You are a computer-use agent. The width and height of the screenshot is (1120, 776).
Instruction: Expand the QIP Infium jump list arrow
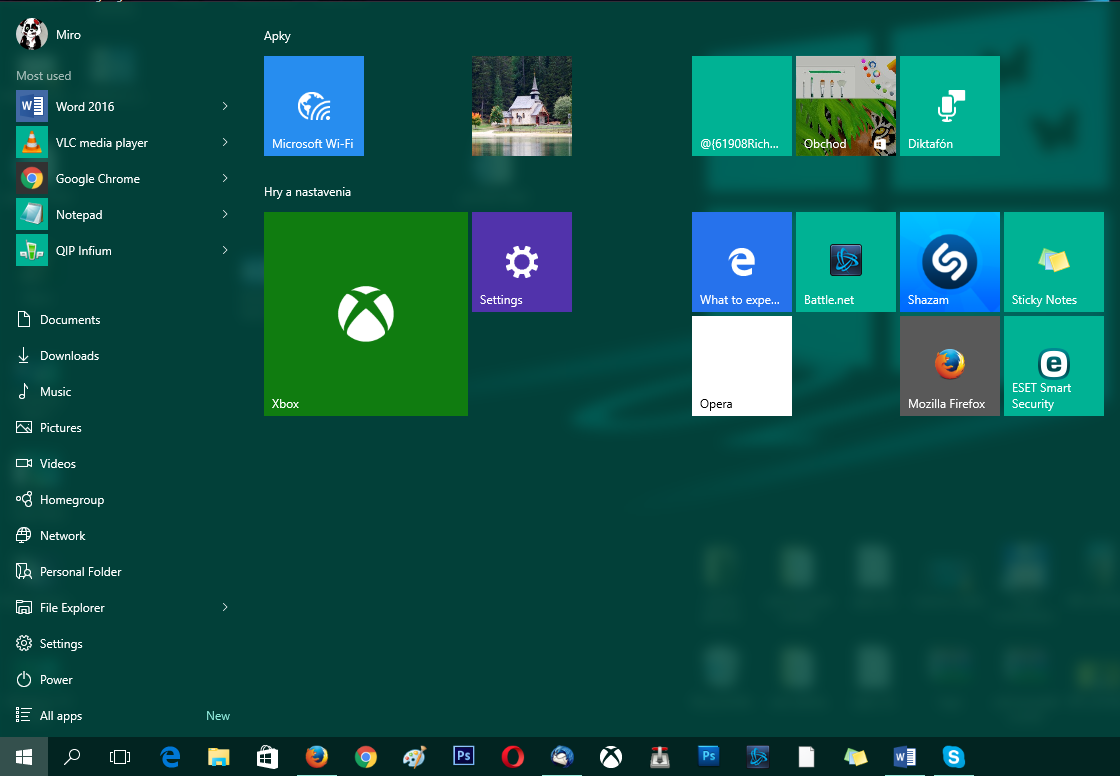[225, 250]
